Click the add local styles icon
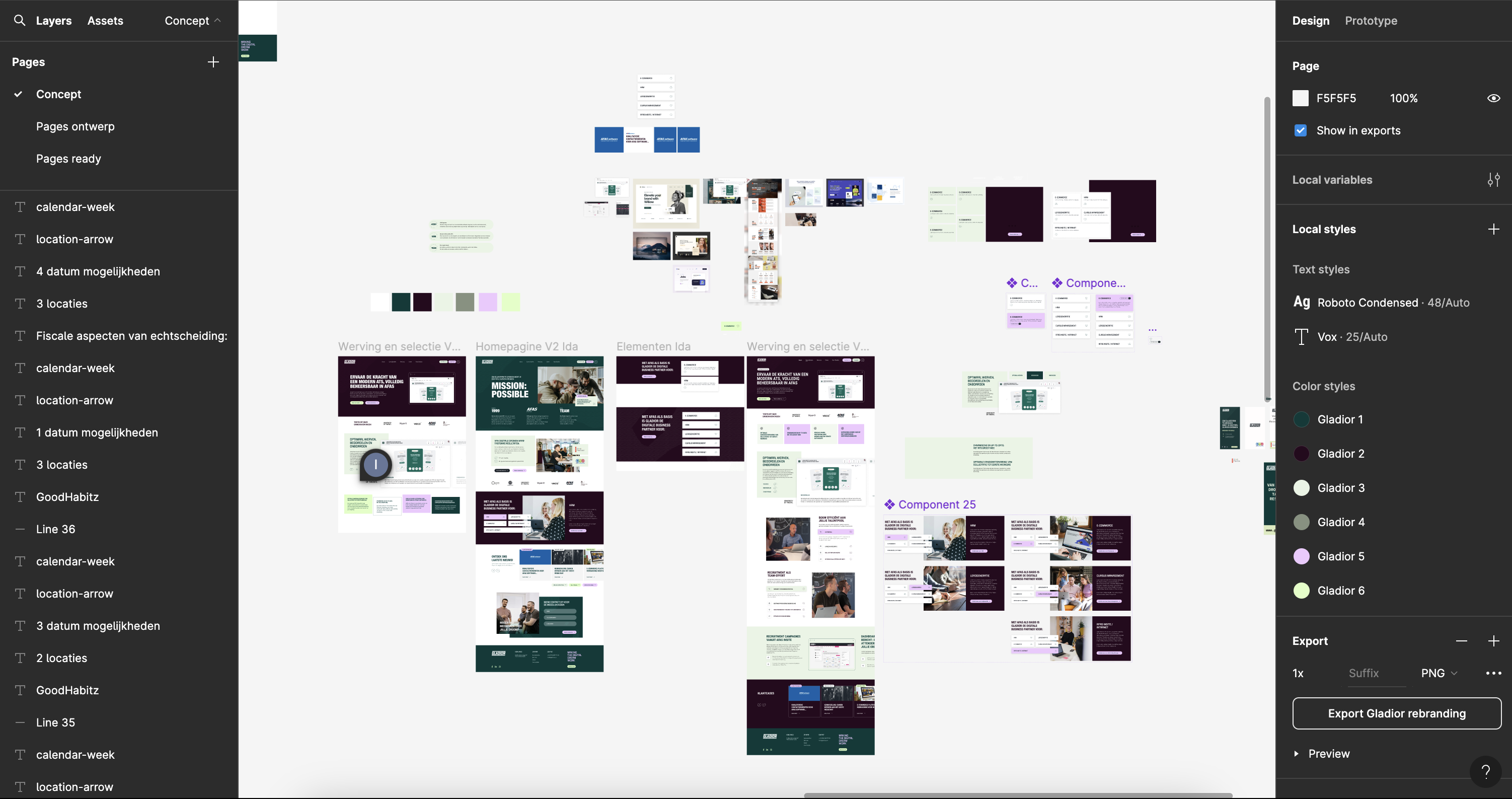 [1495, 229]
